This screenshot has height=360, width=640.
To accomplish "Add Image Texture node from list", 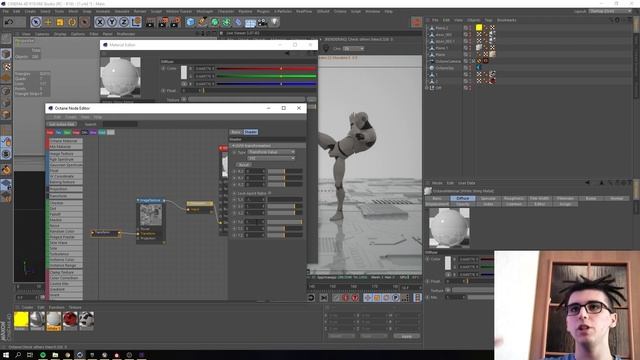I will coord(66,154).
